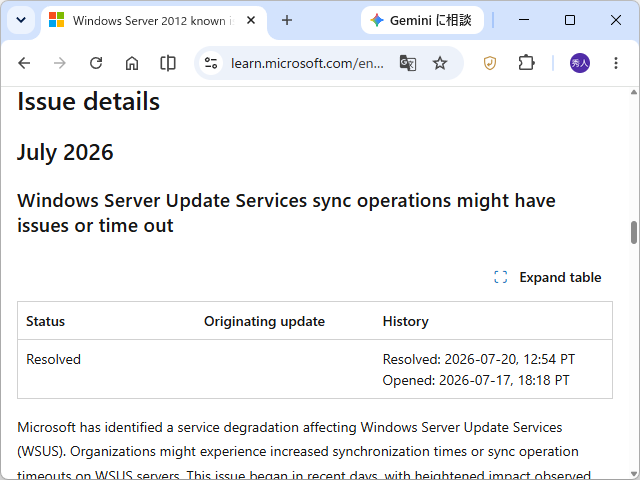Click the Originating update column header

coord(264,321)
